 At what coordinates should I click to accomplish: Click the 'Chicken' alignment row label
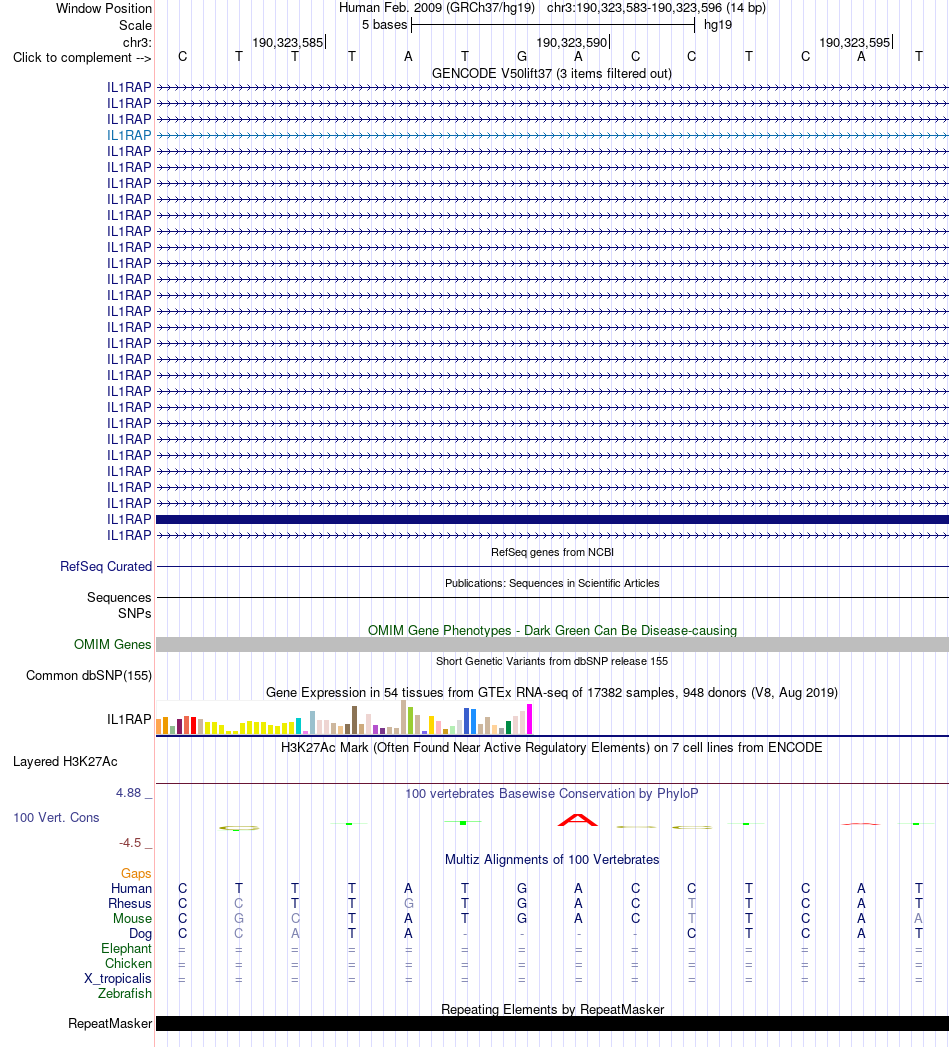pos(128,964)
